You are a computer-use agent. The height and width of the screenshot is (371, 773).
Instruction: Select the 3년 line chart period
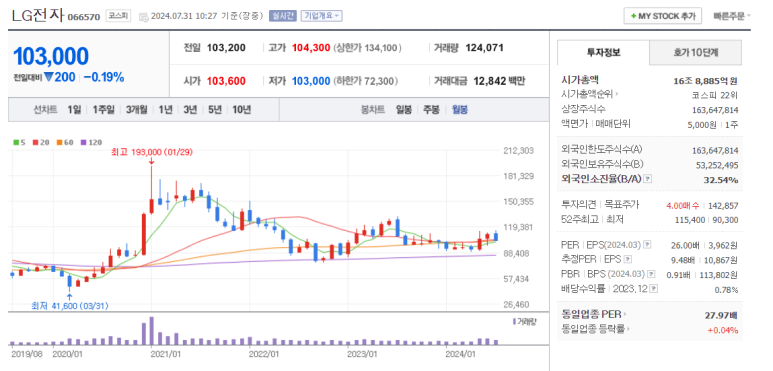coord(190,109)
